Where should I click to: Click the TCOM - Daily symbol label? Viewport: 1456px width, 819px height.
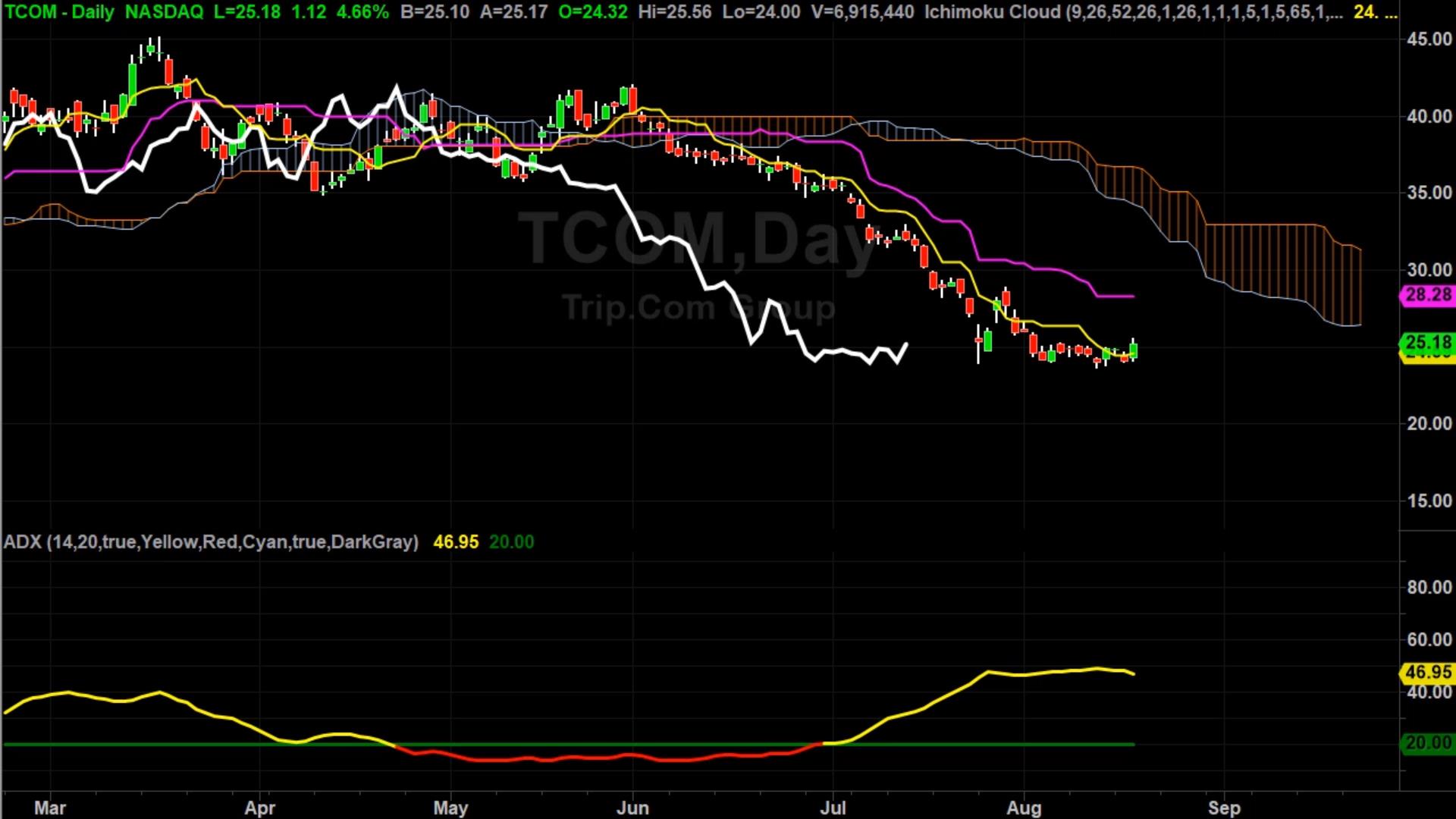pos(59,12)
